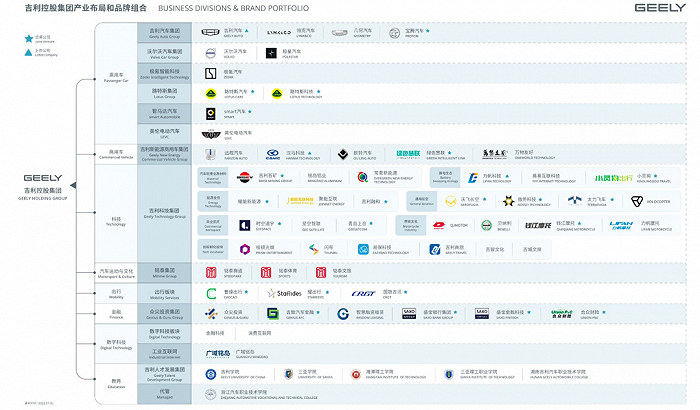The width and height of the screenshot is (700, 410).
Task: Click the Geely Holding Group logo on the left
Action: (43, 178)
